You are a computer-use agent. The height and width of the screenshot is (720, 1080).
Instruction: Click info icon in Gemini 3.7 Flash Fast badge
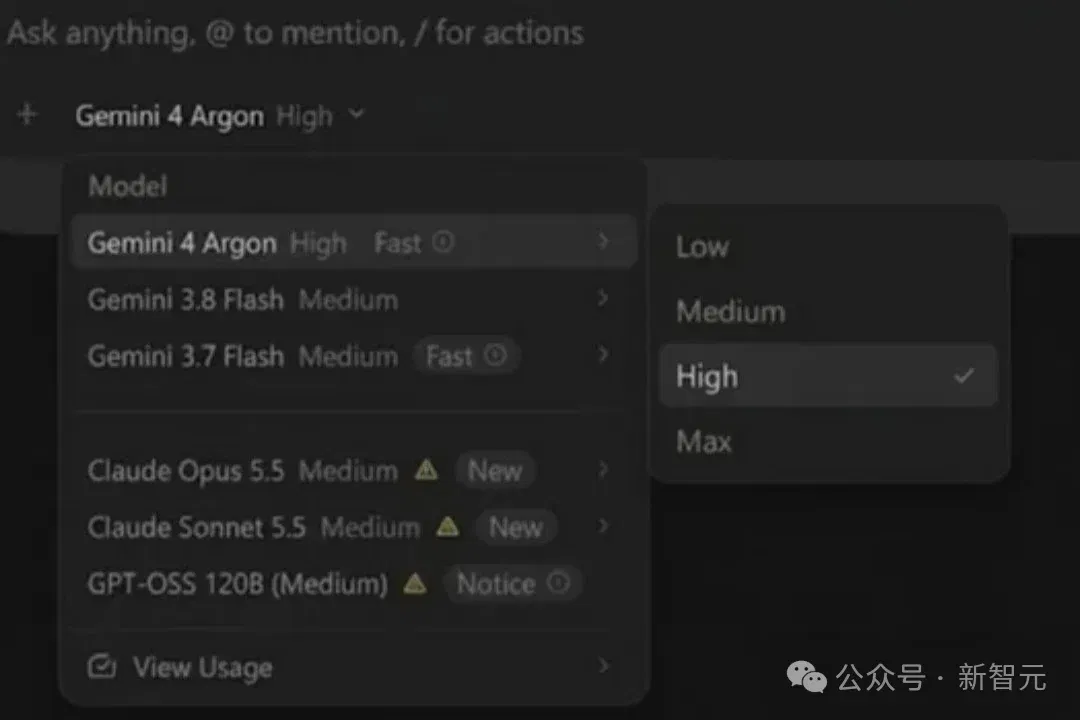[495, 356]
